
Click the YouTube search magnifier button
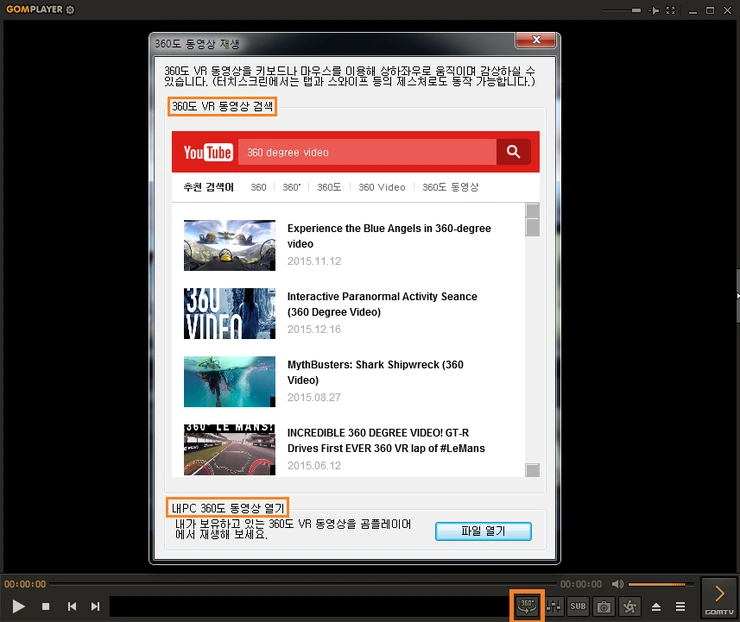point(513,152)
